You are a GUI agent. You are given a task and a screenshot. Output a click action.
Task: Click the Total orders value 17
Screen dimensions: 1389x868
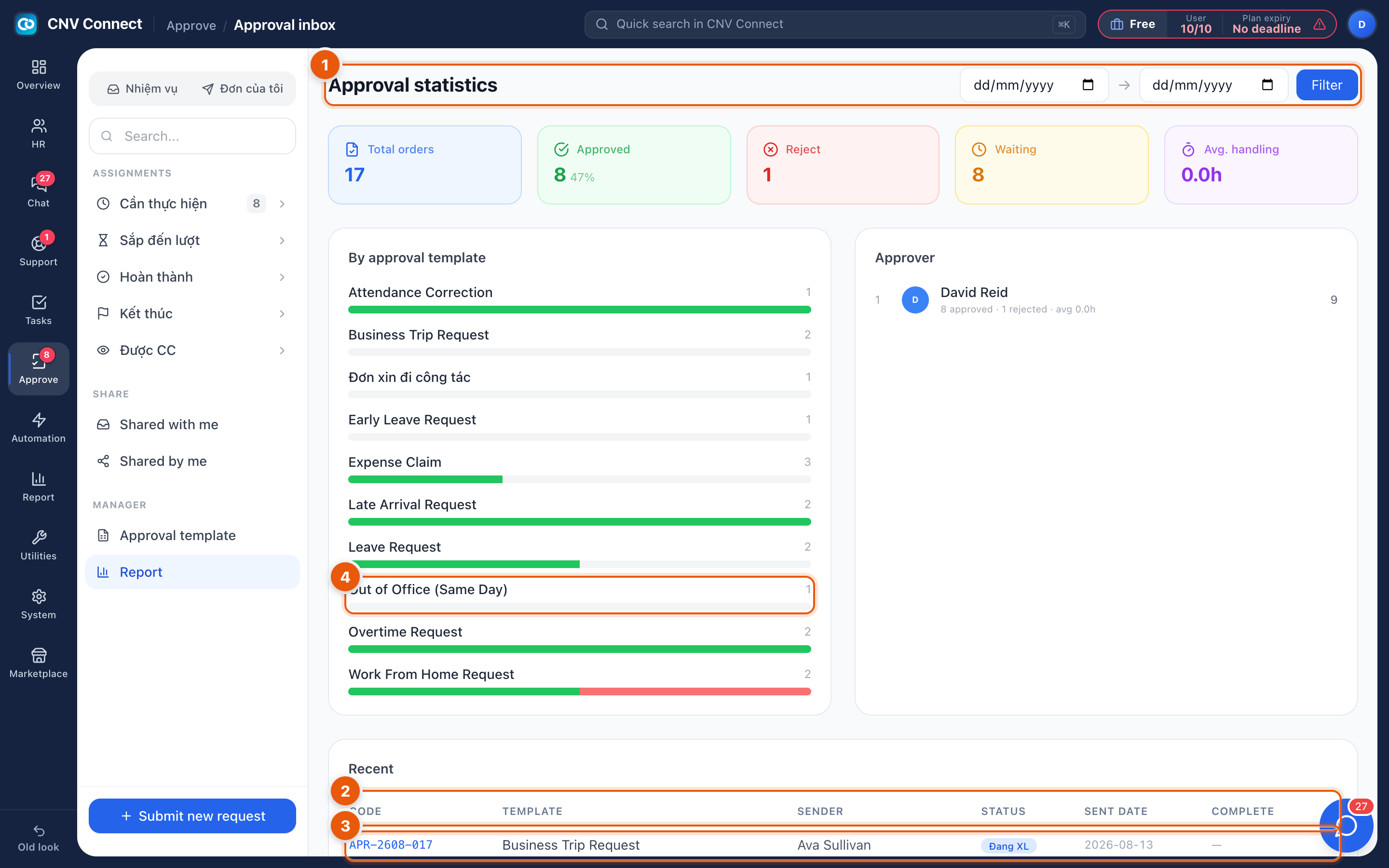354,175
